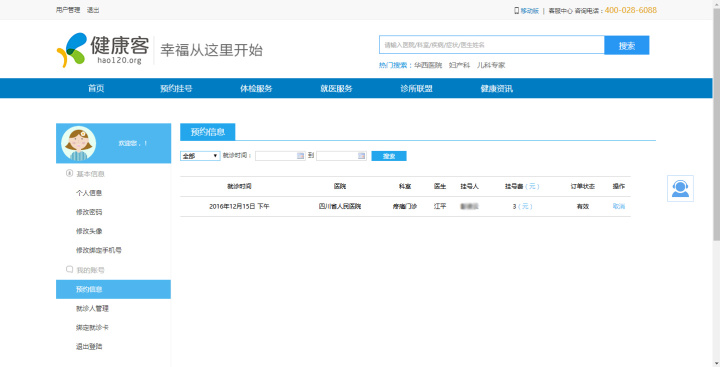The height and width of the screenshot is (367, 720).
Task: Click the 退出 link at top
Action: point(93,10)
